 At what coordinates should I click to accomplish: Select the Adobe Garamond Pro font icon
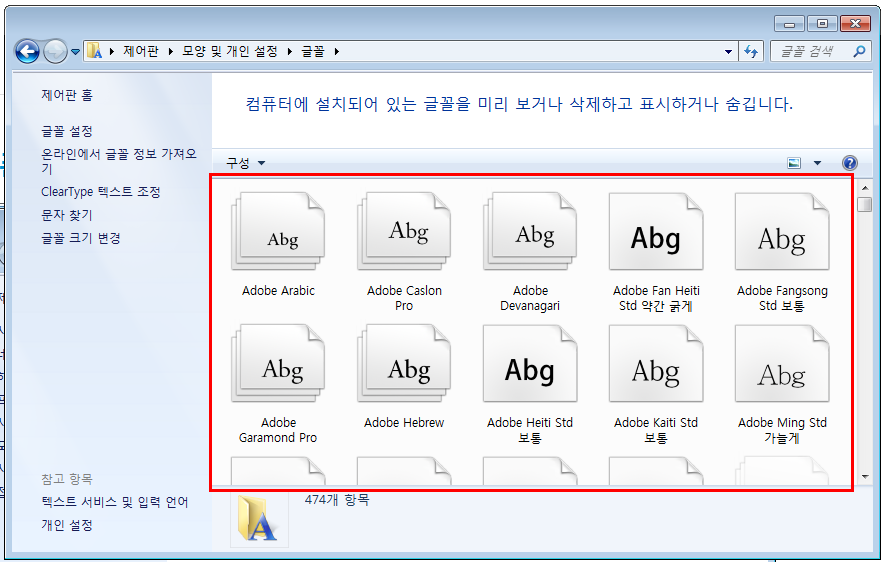tap(278, 364)
